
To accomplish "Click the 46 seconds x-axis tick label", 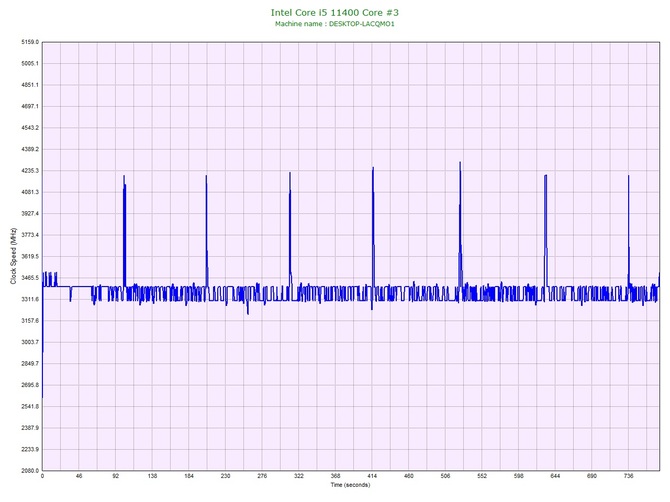I will [x=79, y=476].
